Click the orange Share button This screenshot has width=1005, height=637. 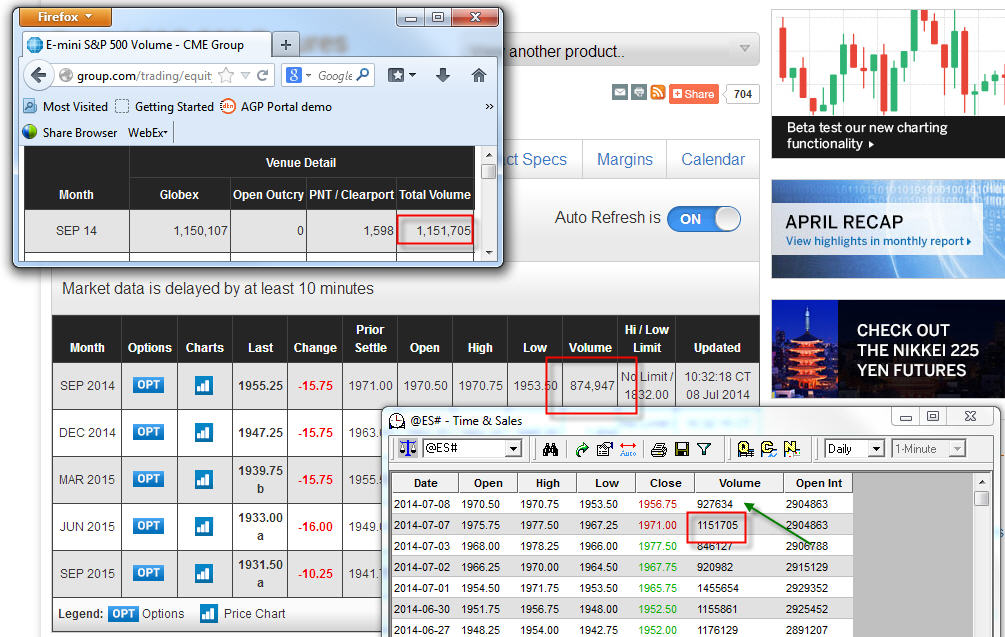[694, 94]
